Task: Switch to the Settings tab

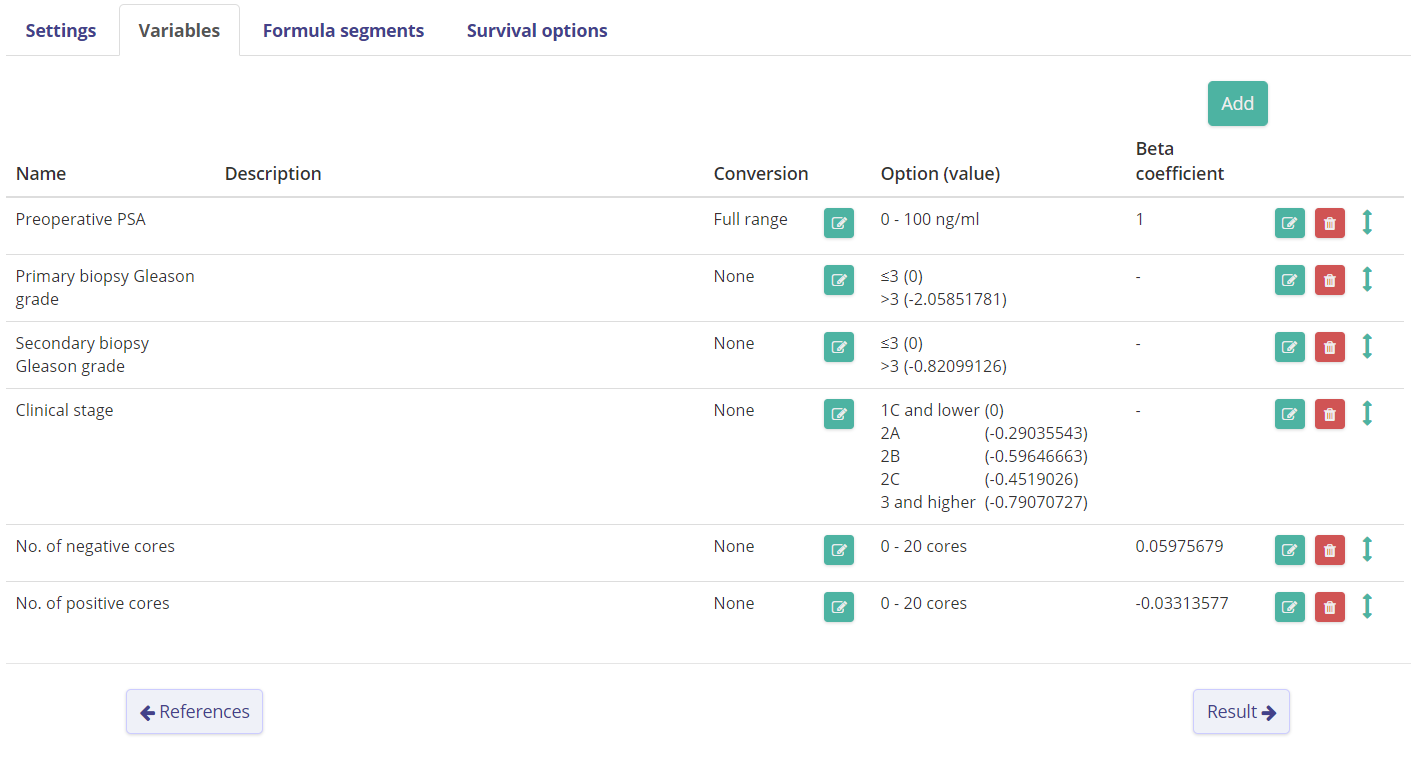Action: [61, 30]
